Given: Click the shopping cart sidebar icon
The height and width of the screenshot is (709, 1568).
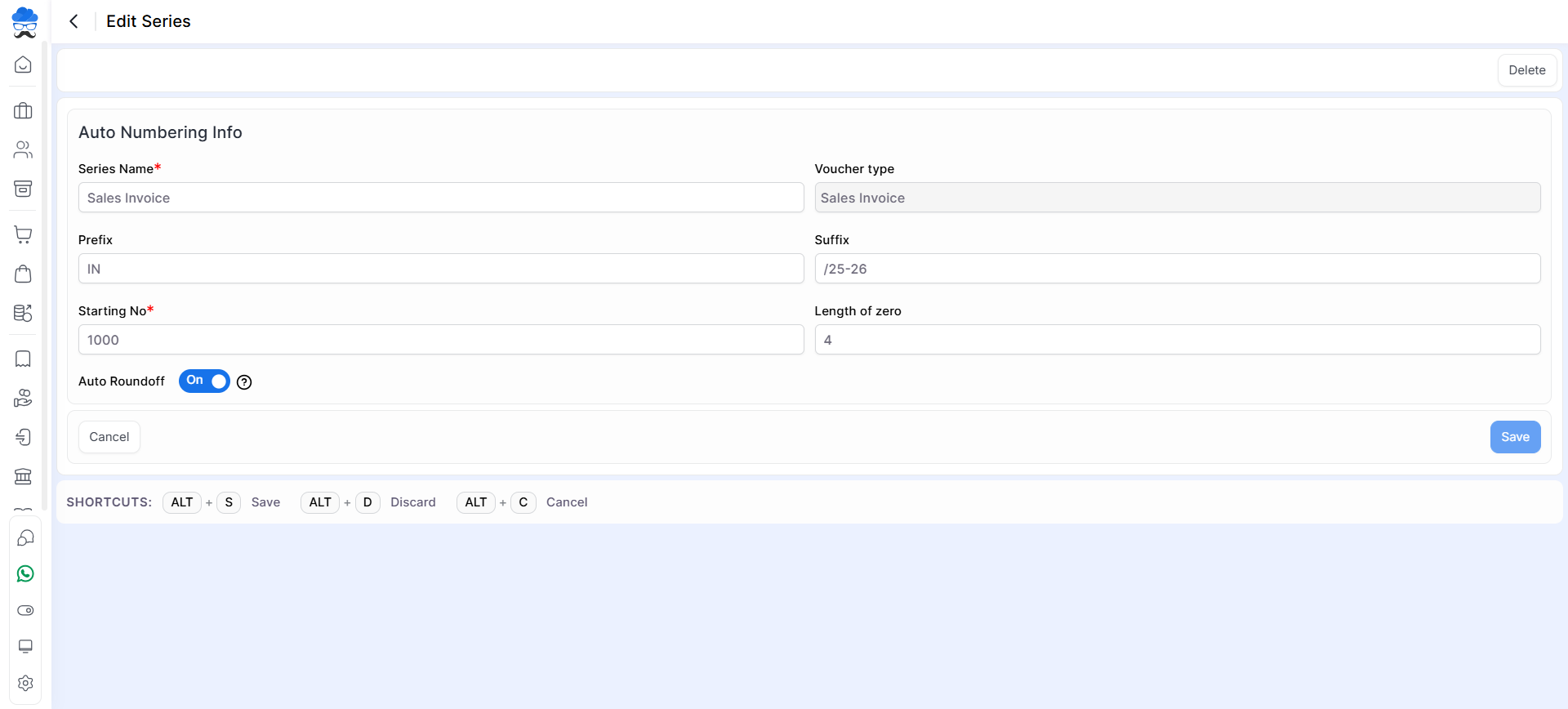Looking at the screenshot, I should [x=23, y=235].
